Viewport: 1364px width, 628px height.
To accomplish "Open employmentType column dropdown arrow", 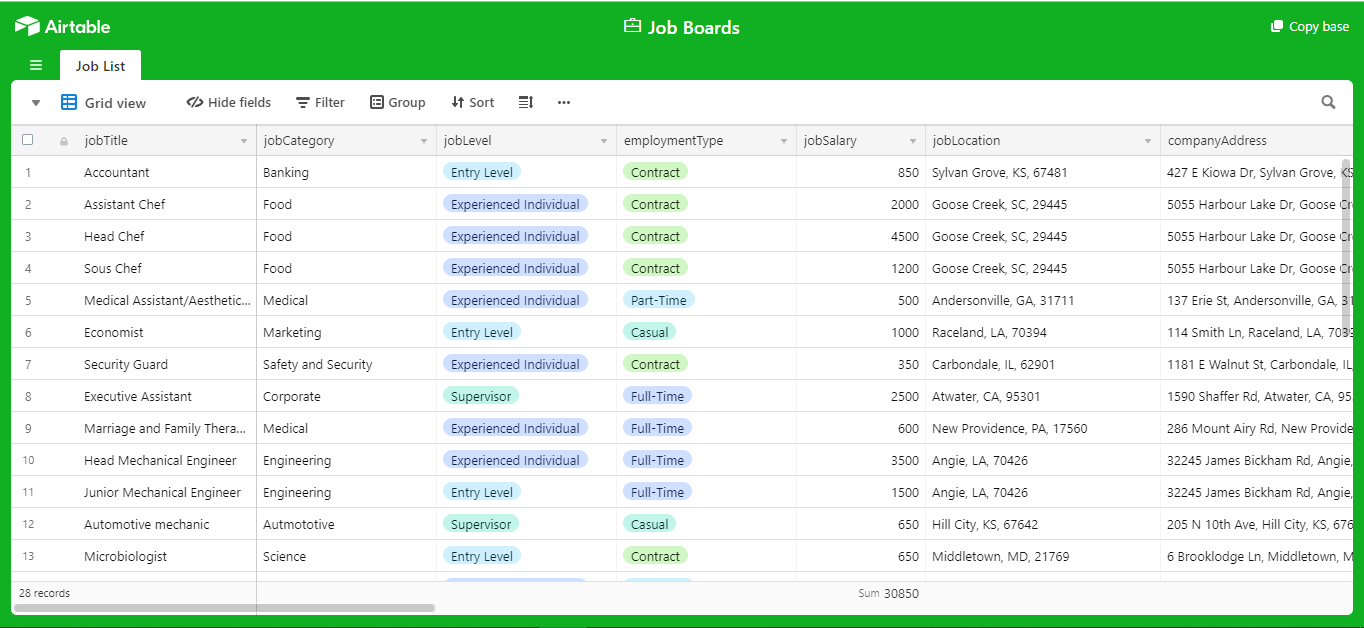I will [x=784, y=141].
